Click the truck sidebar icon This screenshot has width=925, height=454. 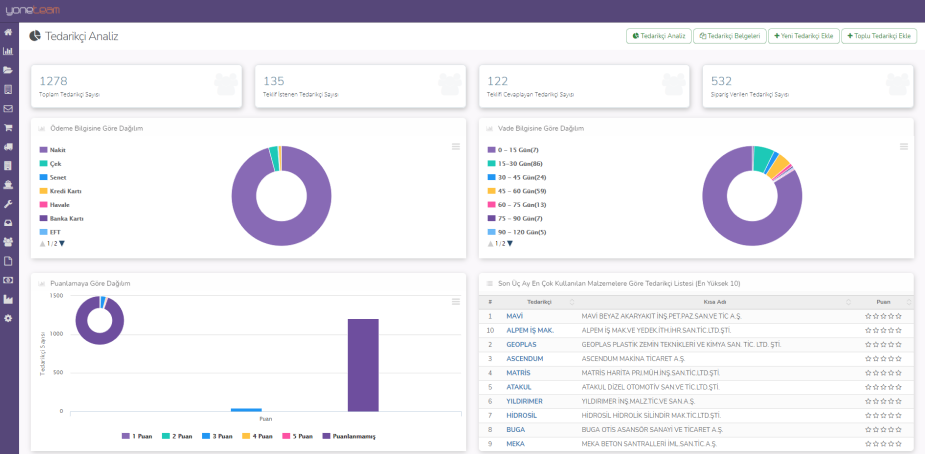pos(8,146)
